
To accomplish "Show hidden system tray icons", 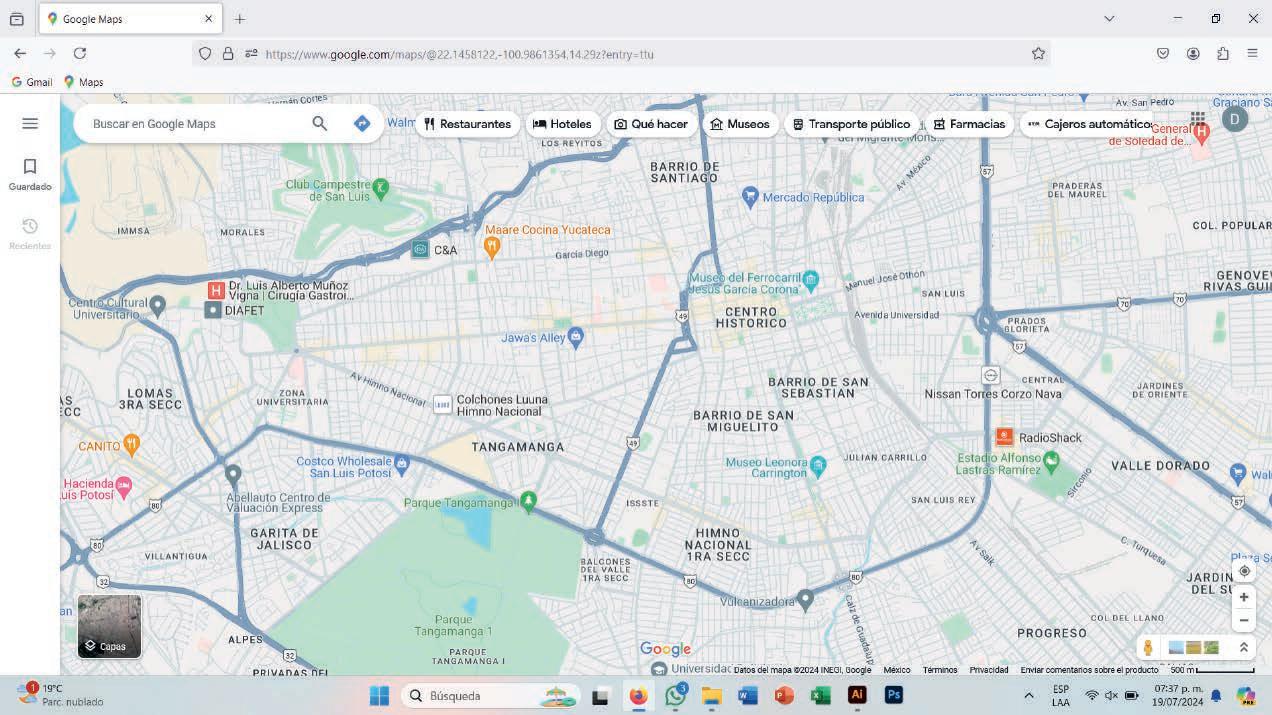I will point(1029,695).
